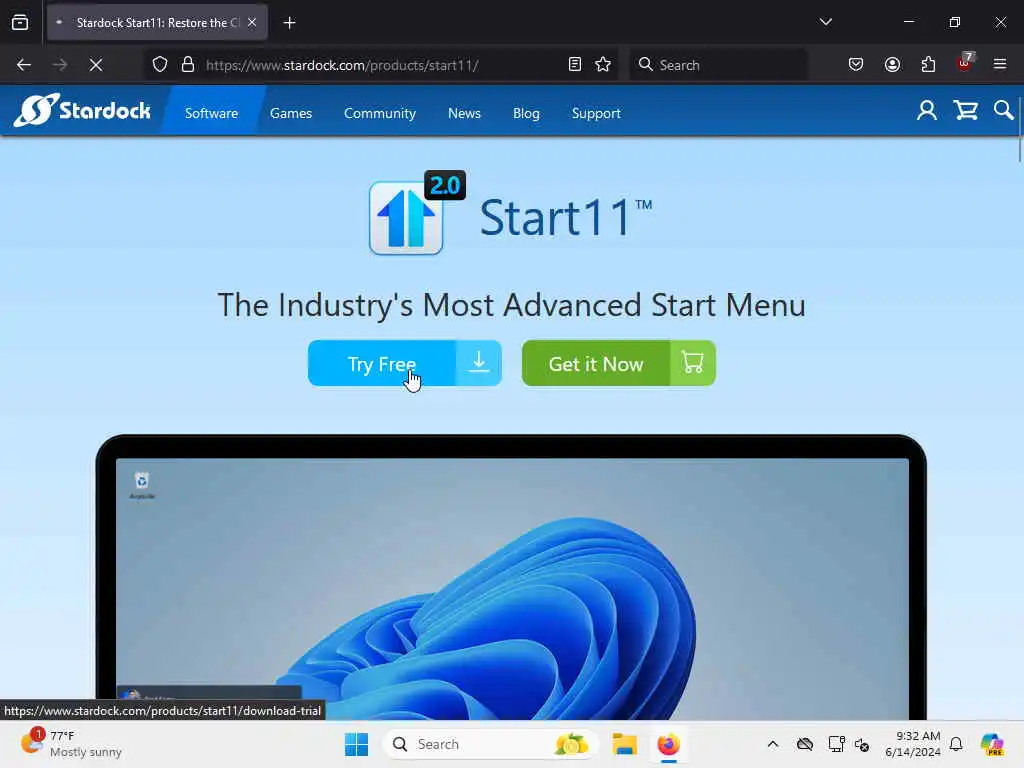Screen dimensions: 1024x768
Task: Open the Software menu item
Action: tap(211, 113)
